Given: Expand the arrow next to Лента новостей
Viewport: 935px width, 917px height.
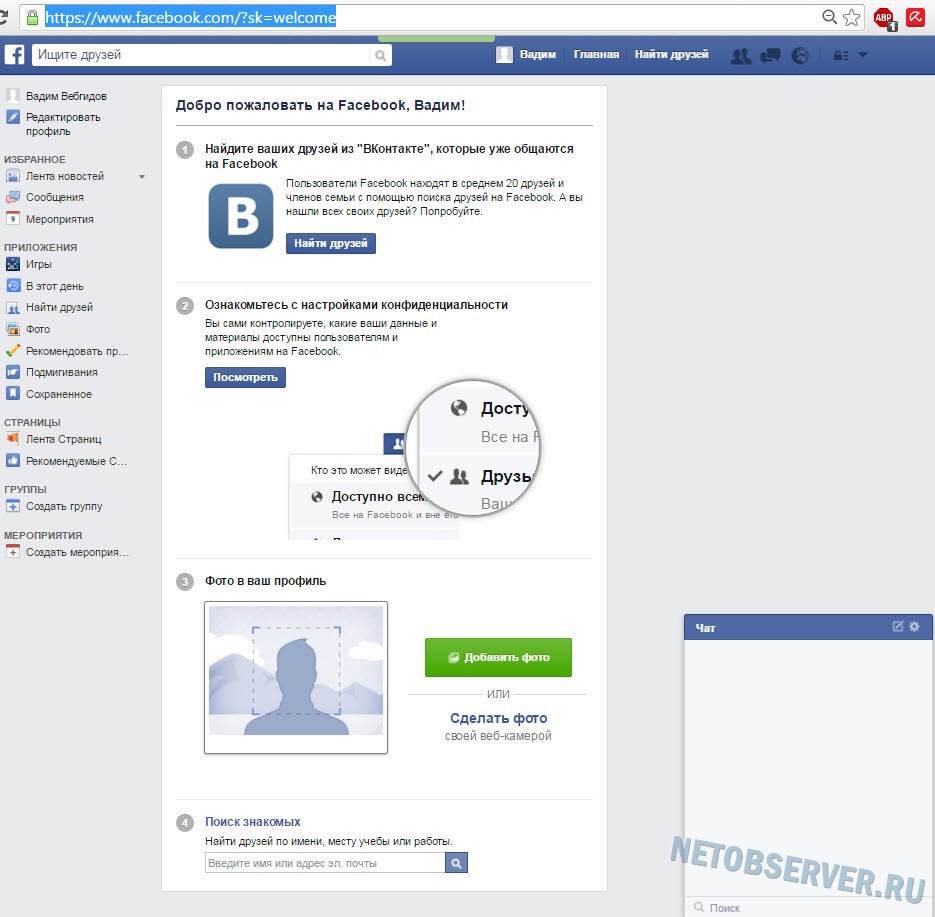Looking at the screenshot, I should click(142, 177).
